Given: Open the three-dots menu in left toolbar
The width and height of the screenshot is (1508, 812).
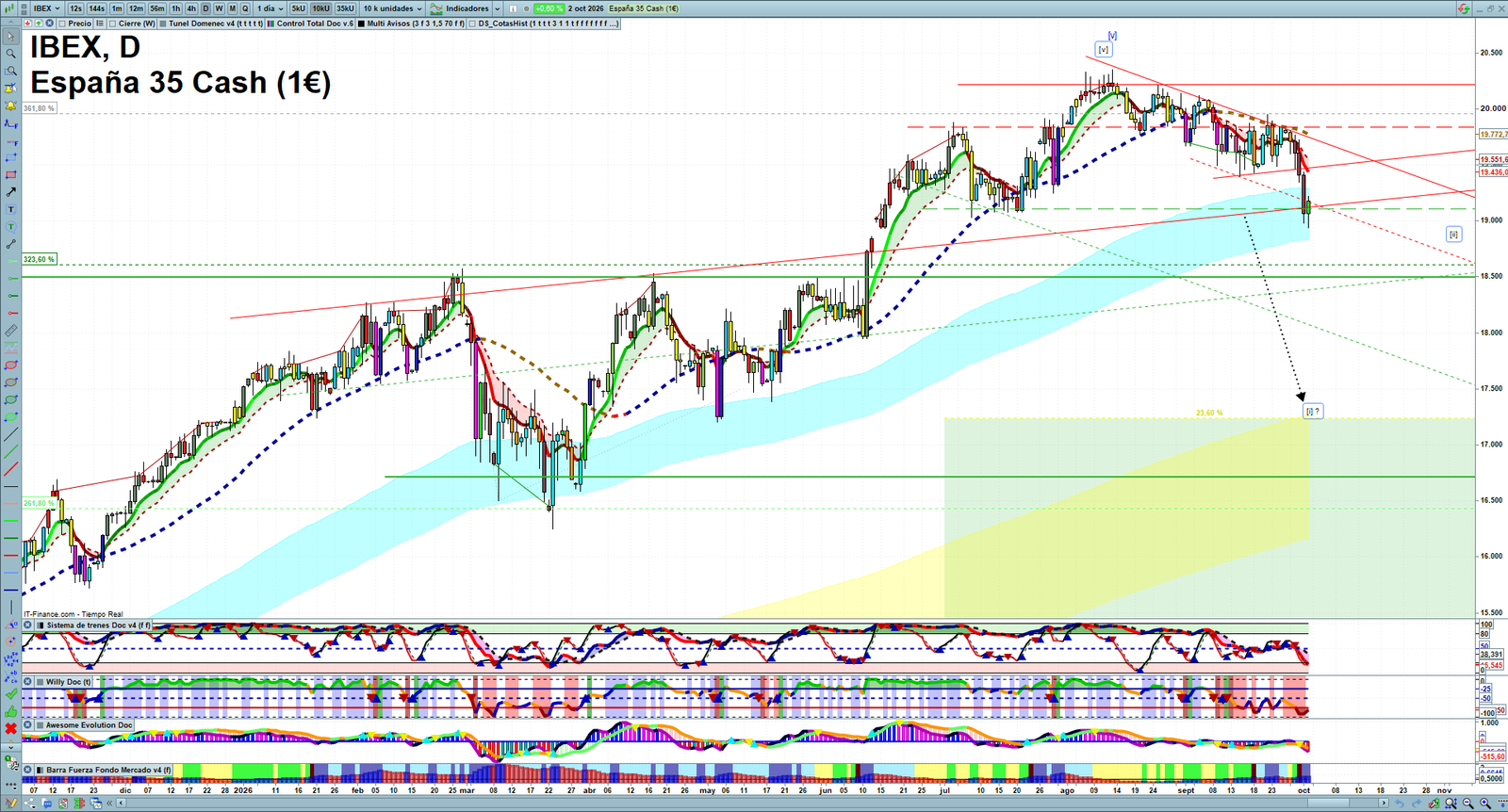Looking at the screenshot, I should (x=10, y=786).
